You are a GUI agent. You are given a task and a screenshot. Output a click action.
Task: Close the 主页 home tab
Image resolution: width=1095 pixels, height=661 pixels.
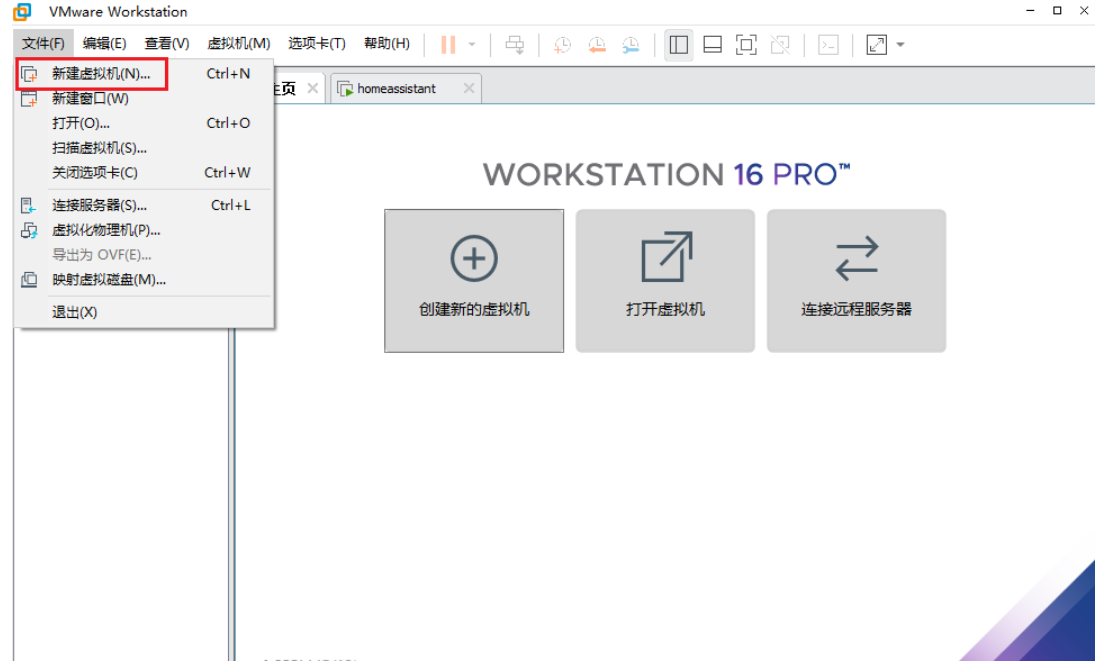point(313,88)
